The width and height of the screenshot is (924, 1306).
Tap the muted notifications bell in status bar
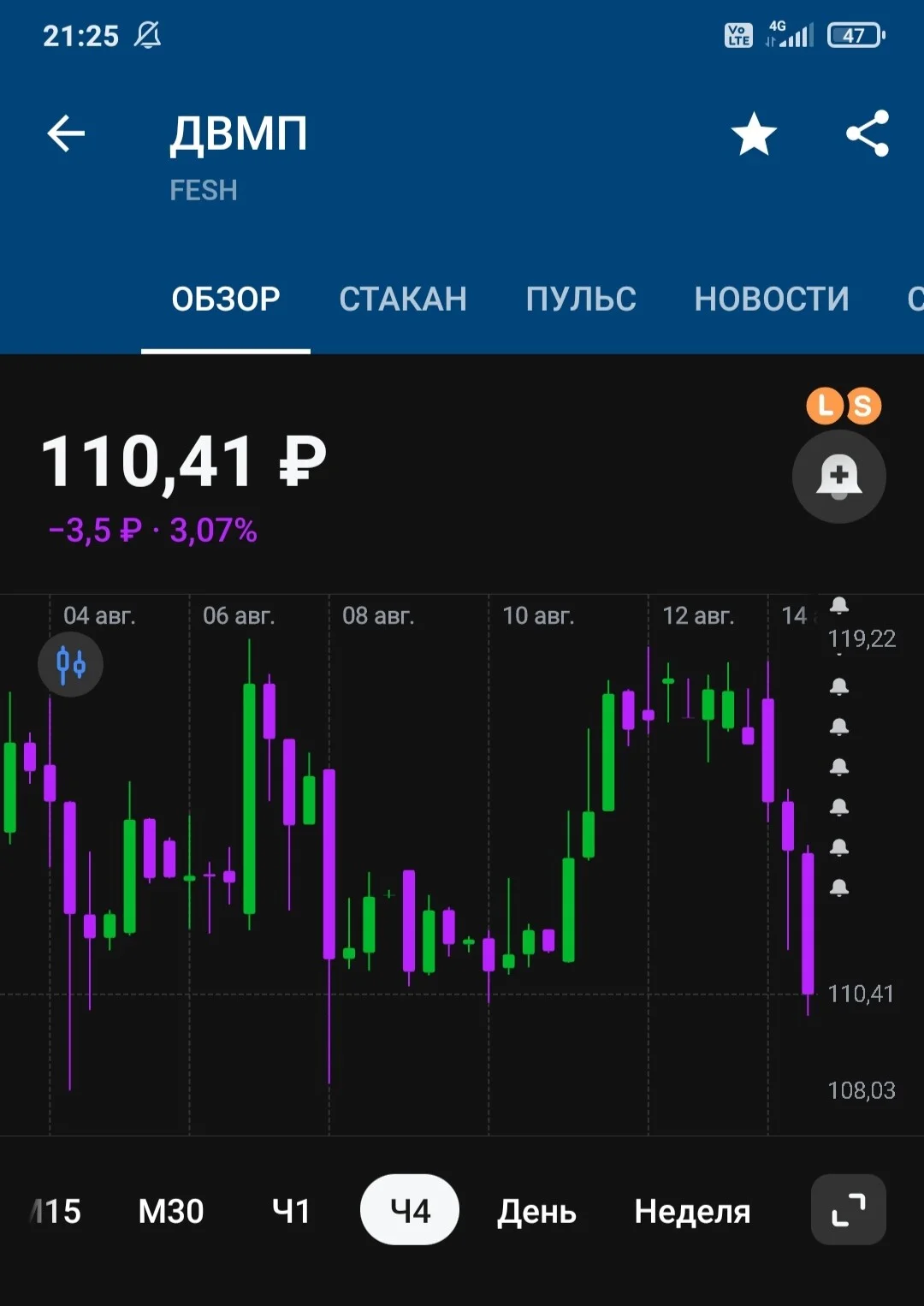[147, 35]
